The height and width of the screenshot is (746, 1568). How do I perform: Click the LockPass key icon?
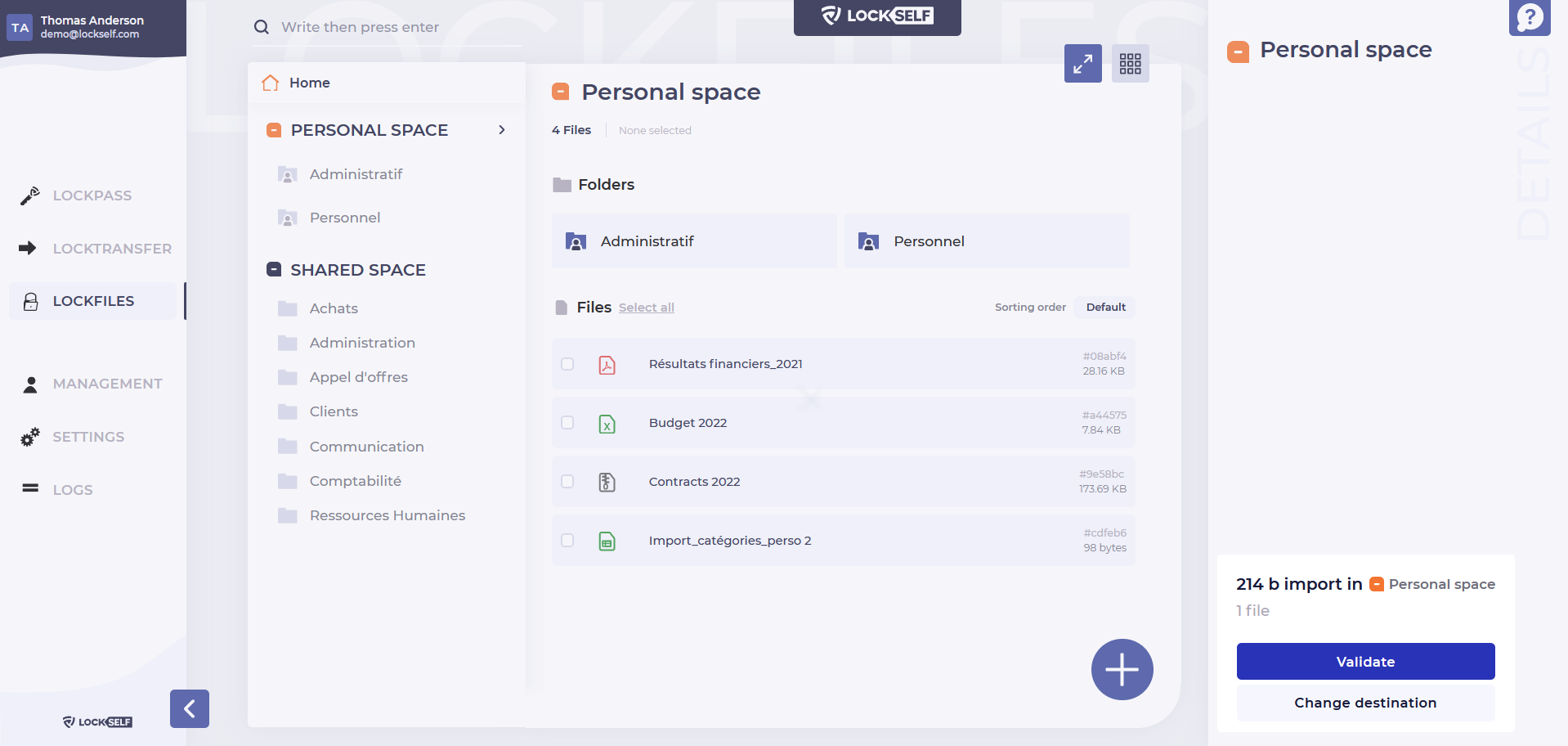[x=30, y=195]
